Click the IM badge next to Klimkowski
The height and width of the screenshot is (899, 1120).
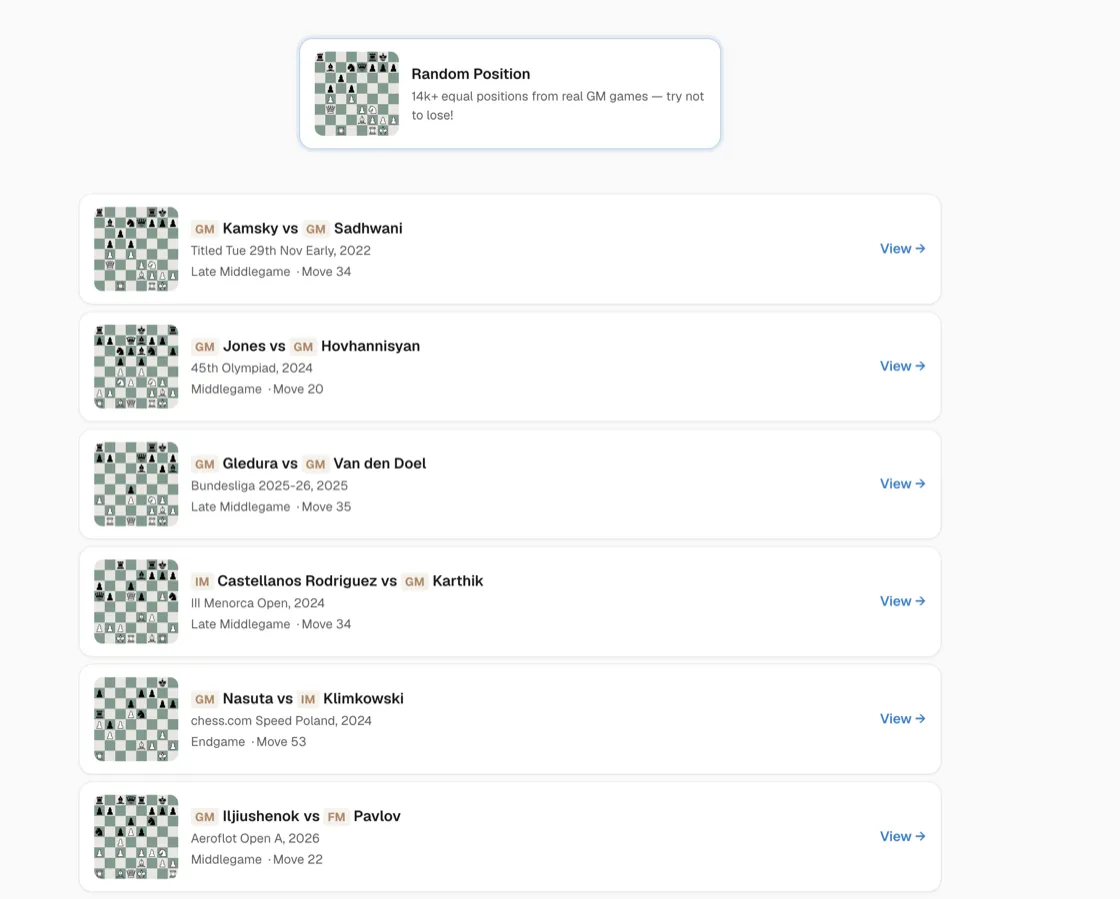(x=307, y=698)
